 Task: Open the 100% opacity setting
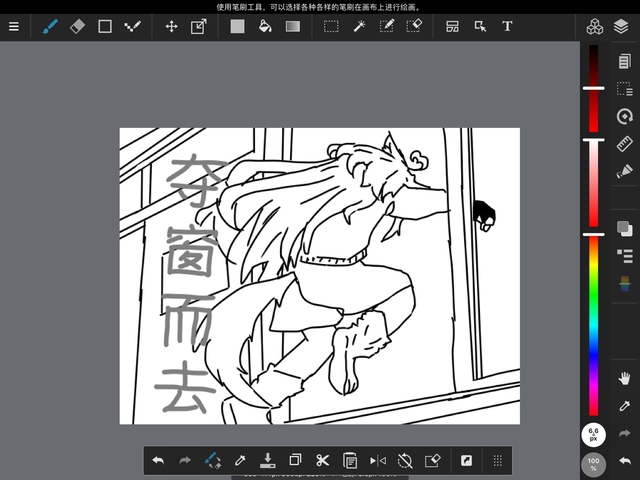click(593, 465)
